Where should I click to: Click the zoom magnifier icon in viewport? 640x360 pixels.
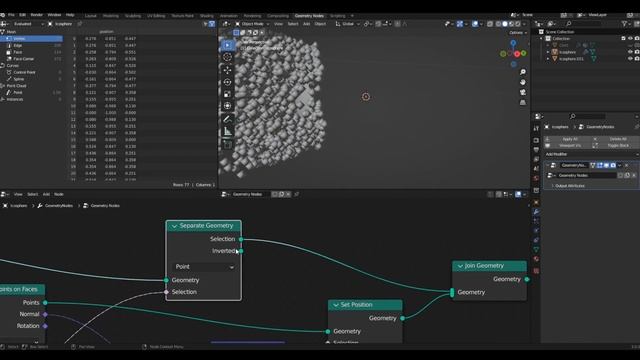(x=523, y=72)
